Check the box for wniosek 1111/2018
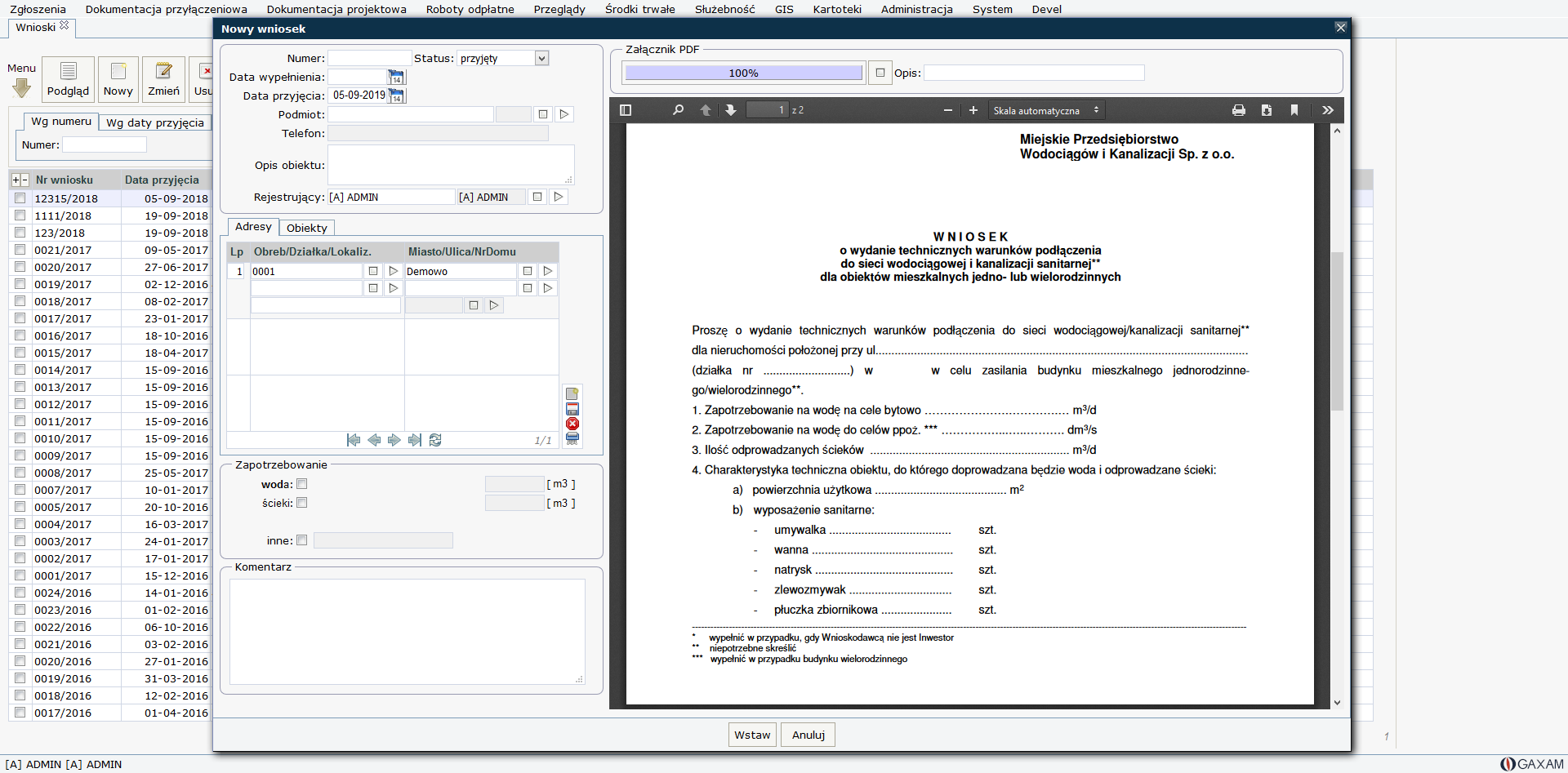Viewport: 1568px width, 773px height. pyautogui.click(x=20, y=215)
